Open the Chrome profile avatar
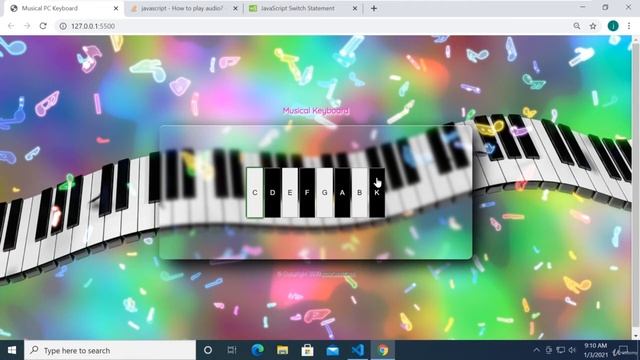The height and width of the screenshot is (360, 640). (613, 26)
